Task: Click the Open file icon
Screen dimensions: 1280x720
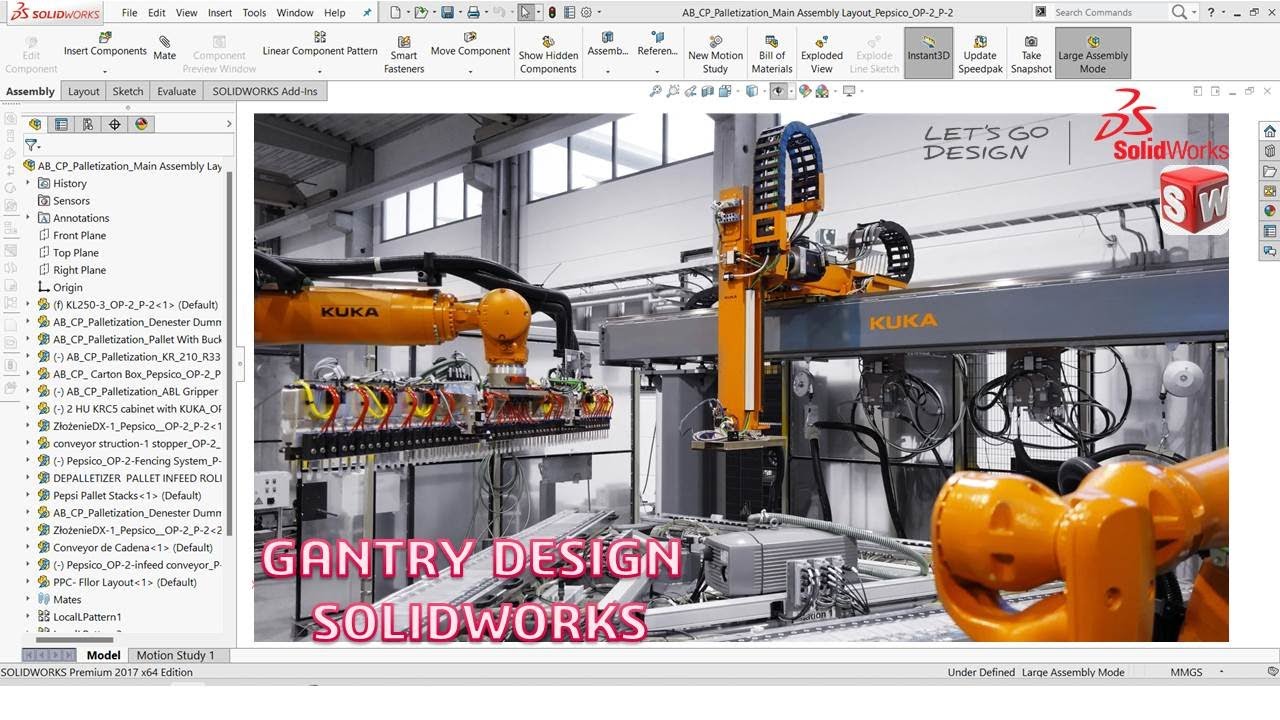Action: pyautogui.click(x=421, y=13)
